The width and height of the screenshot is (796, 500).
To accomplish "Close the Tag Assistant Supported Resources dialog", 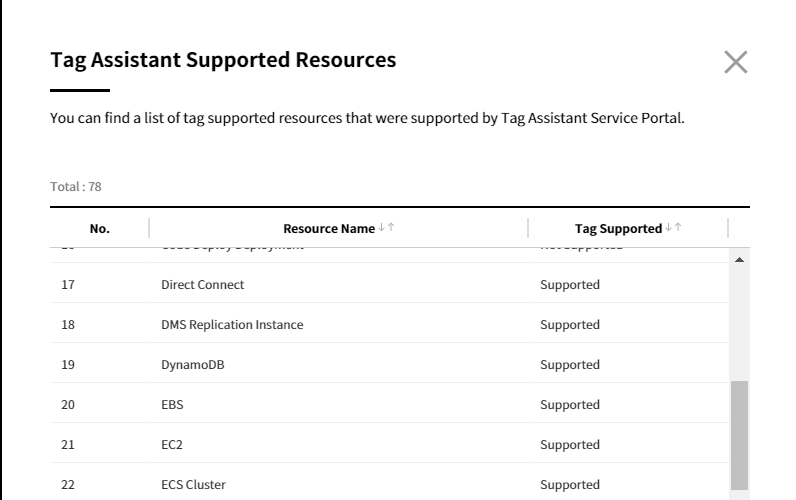I will click(x=735, y=62).
